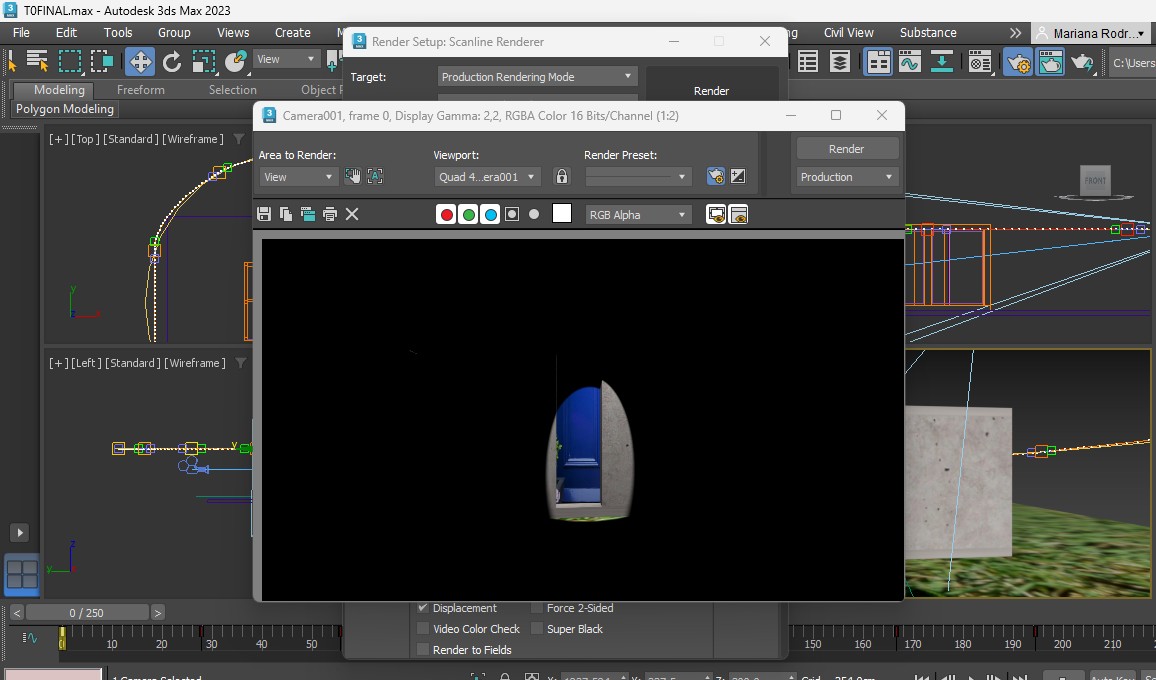Uncheck the Displacement checkbox
Screen dimensions: 1156x680
click(423, 608)
